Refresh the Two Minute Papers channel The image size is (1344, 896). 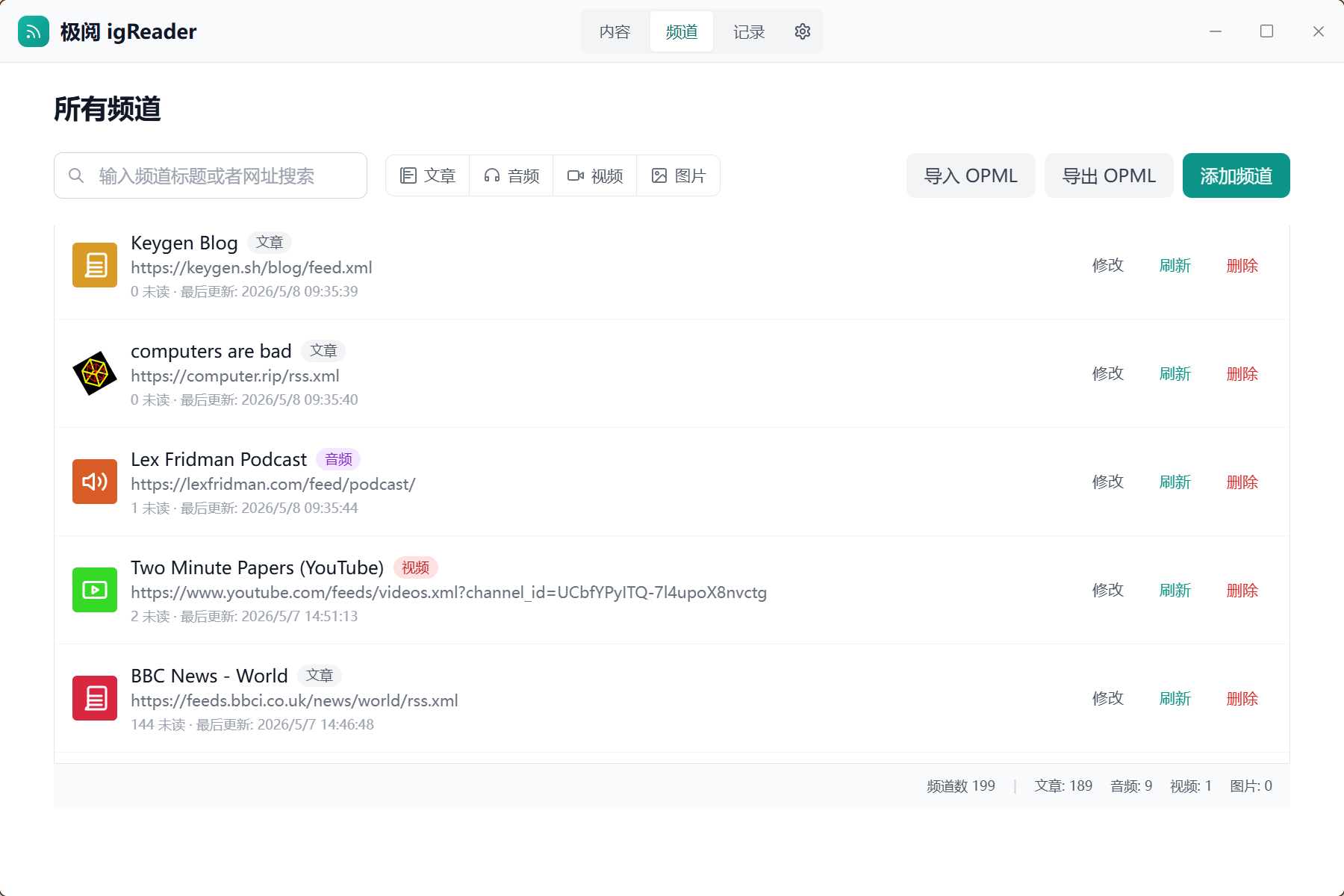1175,590
